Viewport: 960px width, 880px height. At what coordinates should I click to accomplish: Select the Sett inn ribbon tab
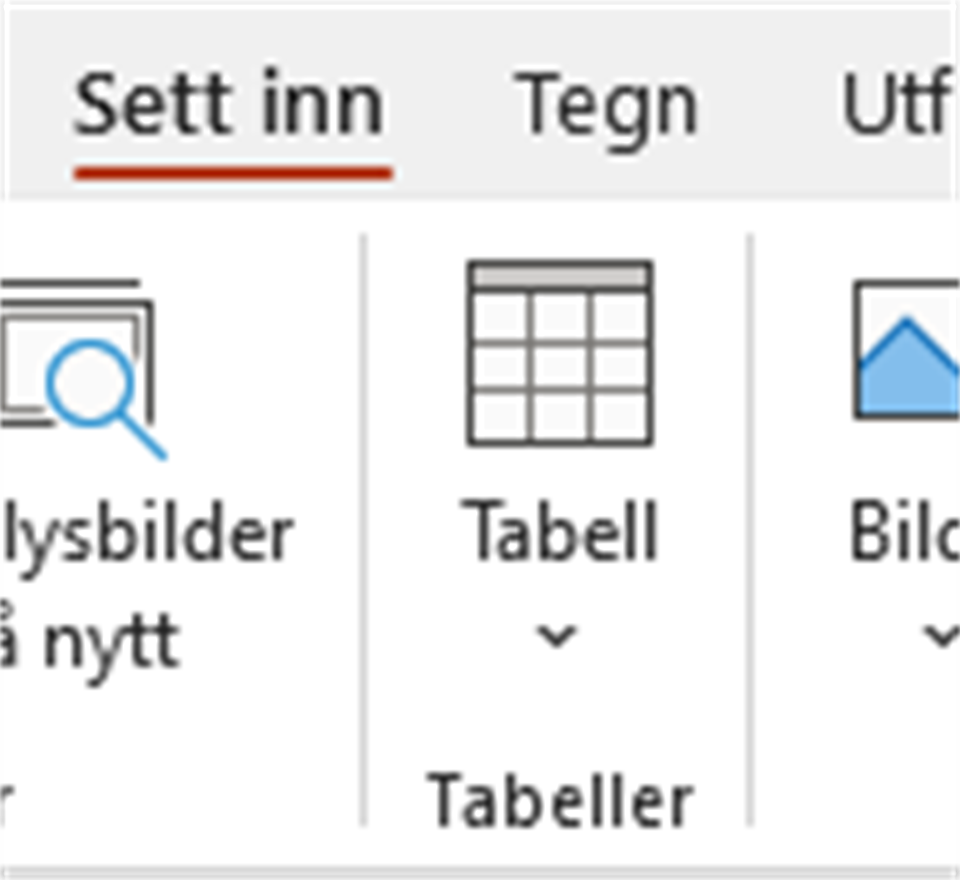(229, 106)
